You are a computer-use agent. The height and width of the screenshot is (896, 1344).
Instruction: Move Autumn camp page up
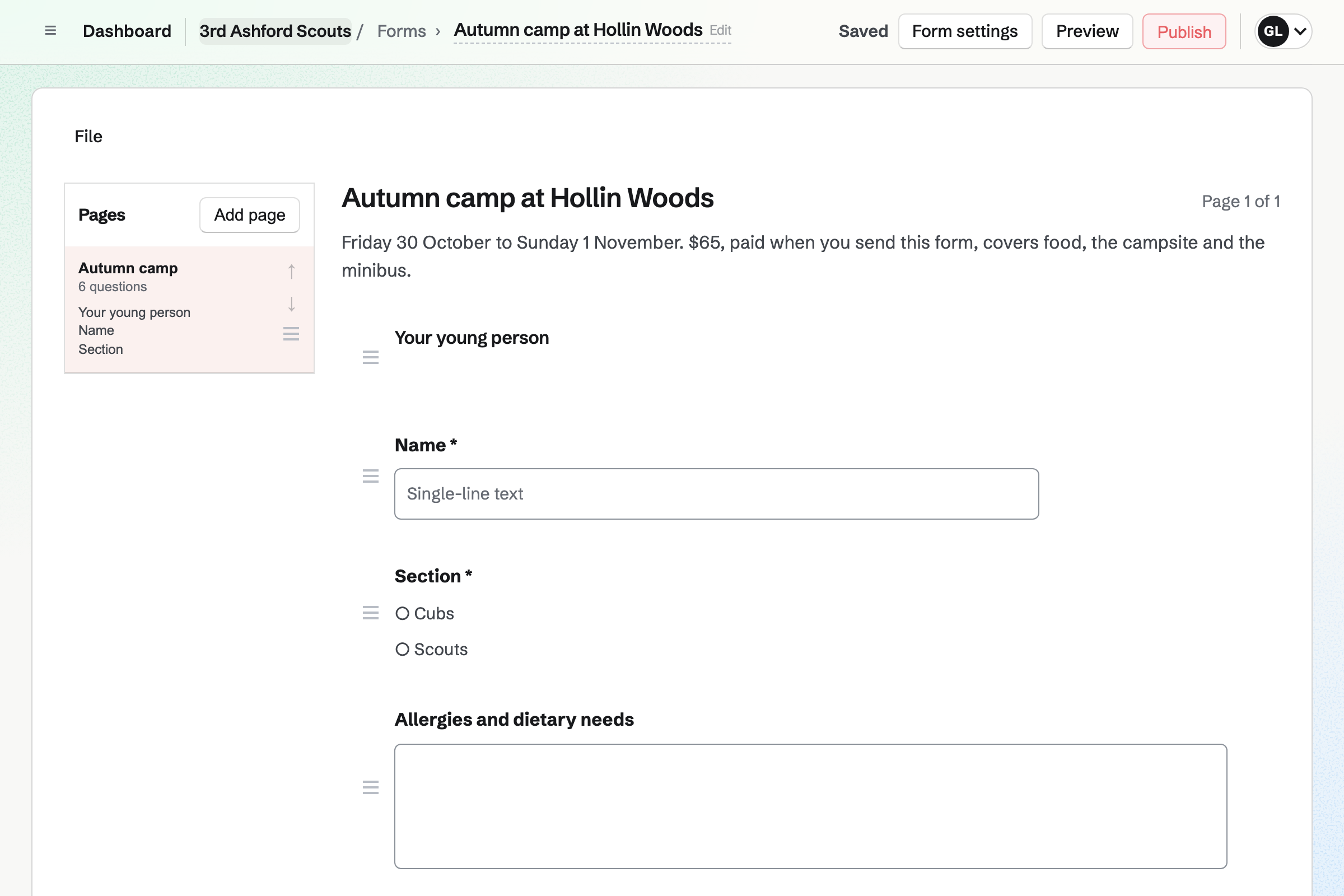[x=291, y=272]
